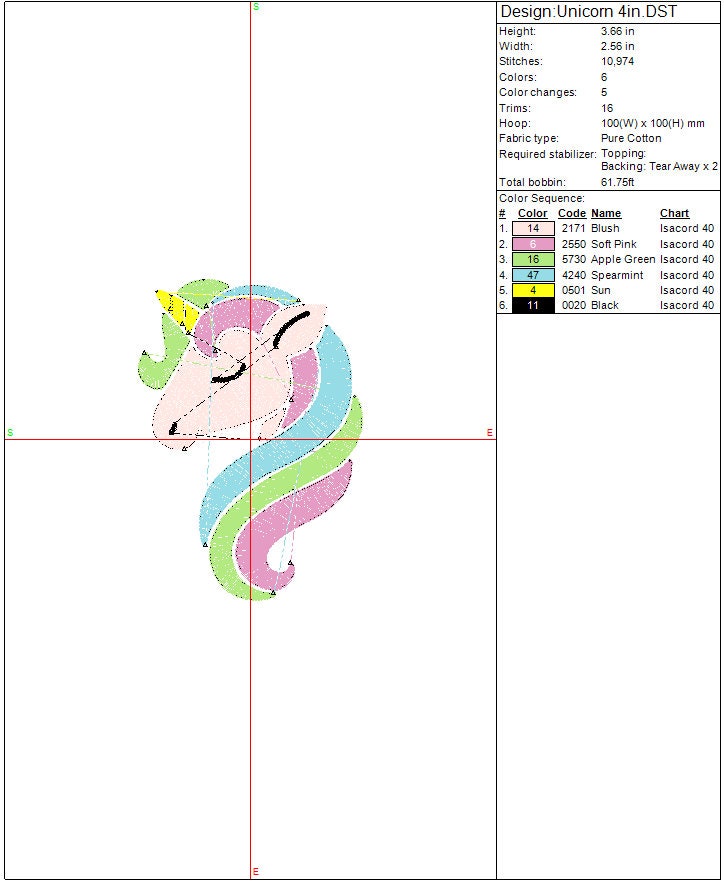
Task: Click the unicorn's yellow horn
Action: point(177,307)
